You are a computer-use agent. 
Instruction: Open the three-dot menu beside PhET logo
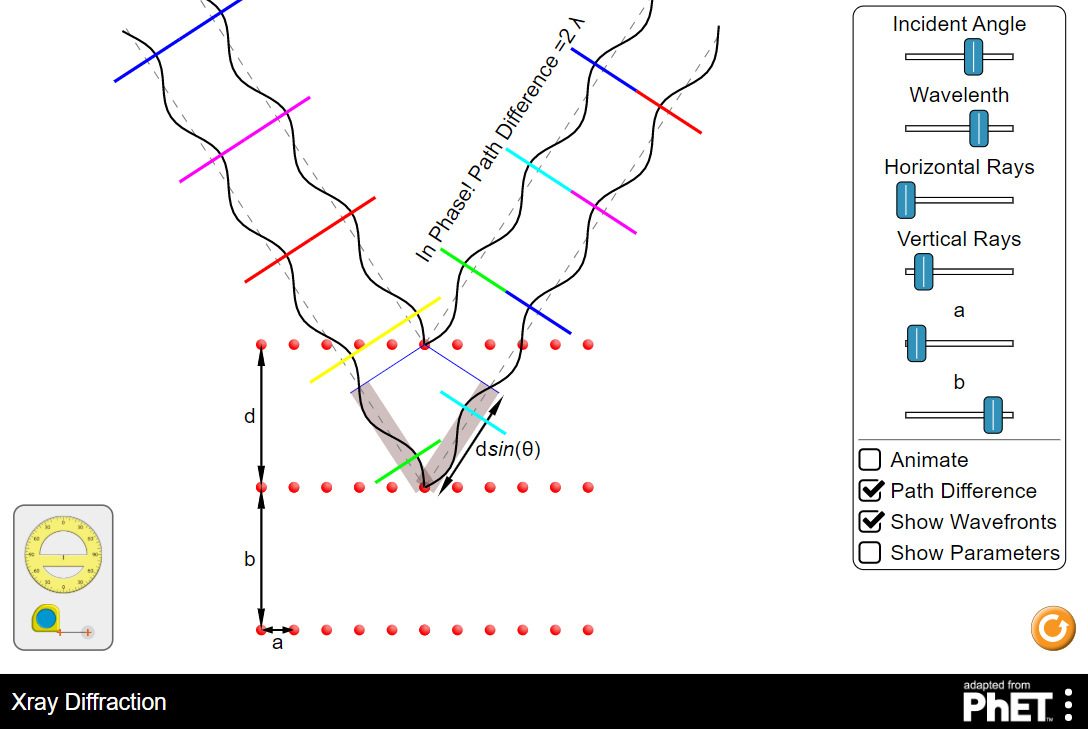(1067, 702)
